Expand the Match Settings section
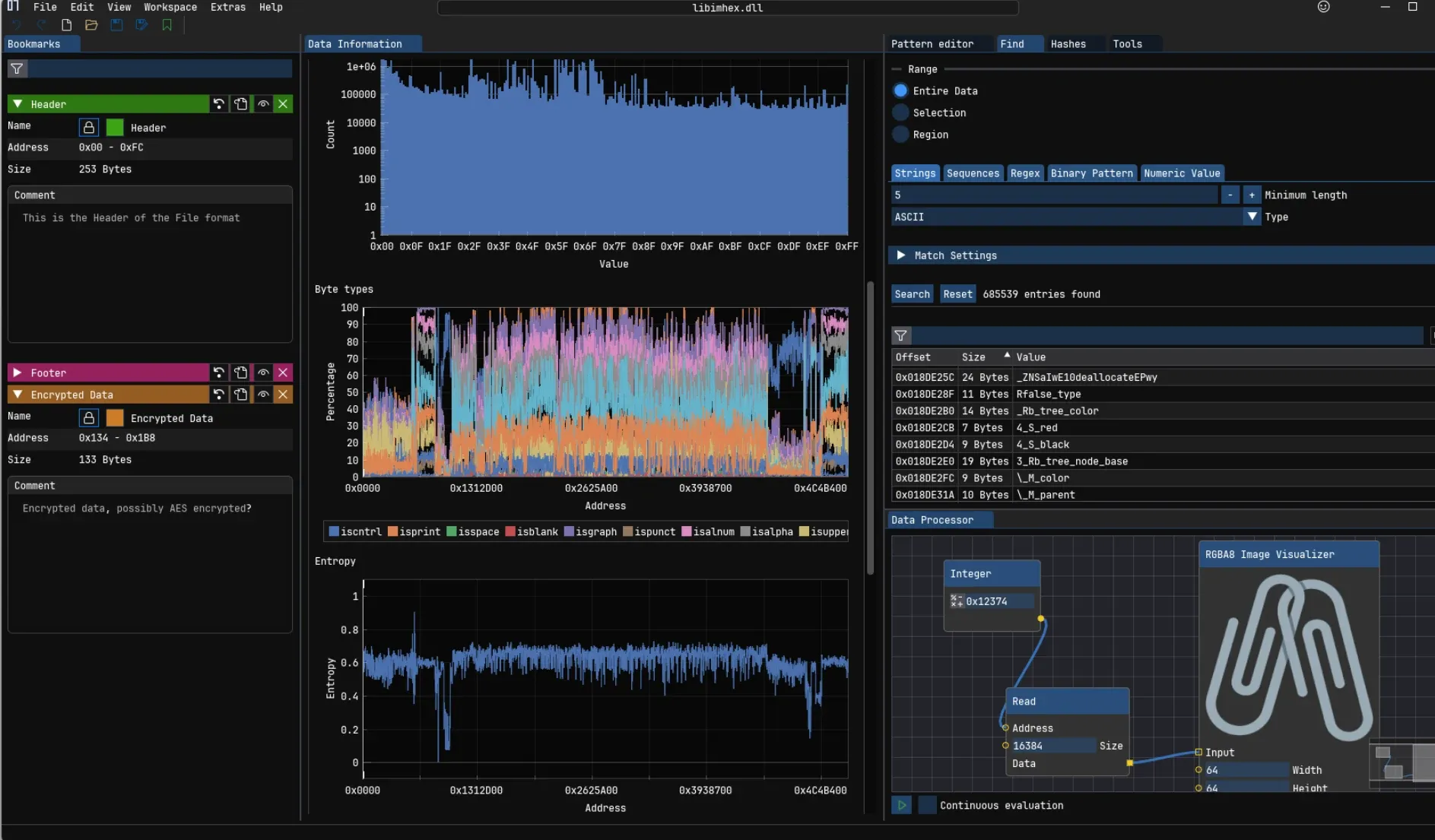 tap(901, 255)
